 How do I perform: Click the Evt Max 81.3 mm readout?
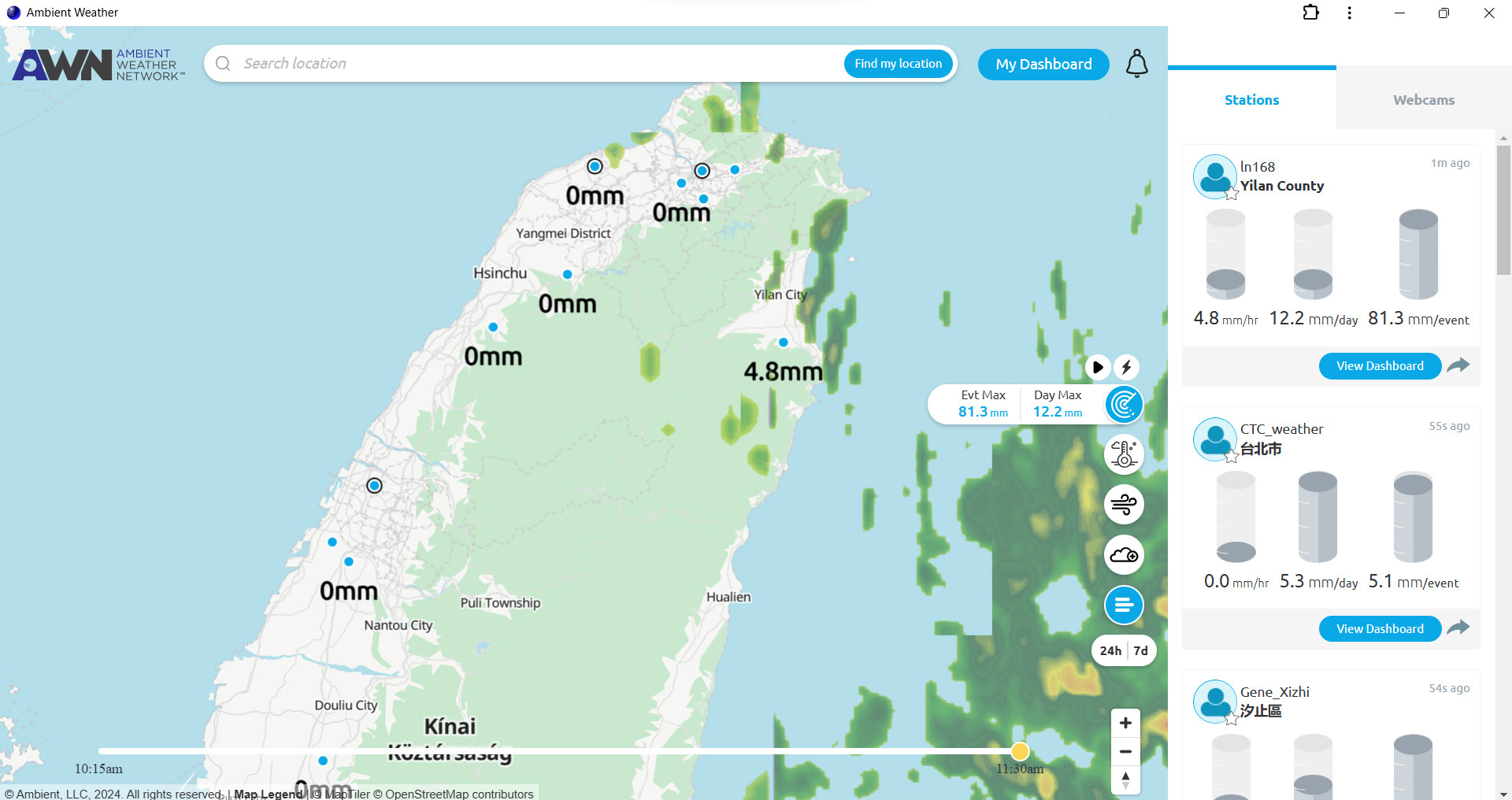click(983, 404)
